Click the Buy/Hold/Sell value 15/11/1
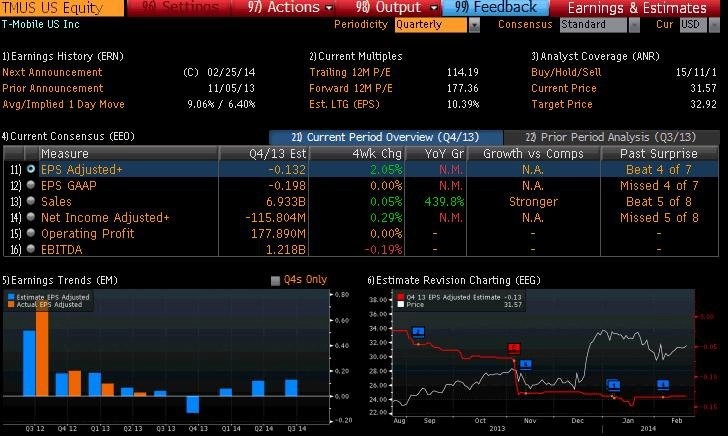 point(696,72)
